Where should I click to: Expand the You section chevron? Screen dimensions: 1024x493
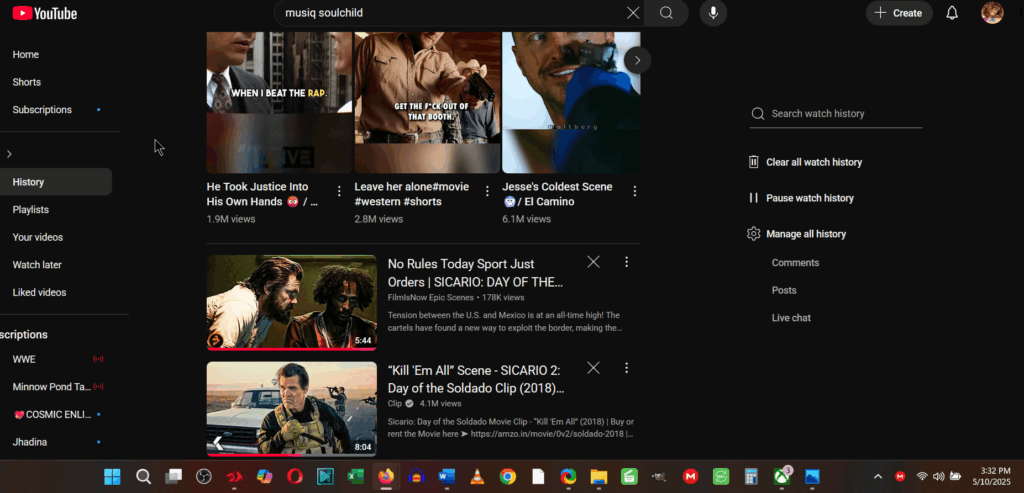[x=9, y=154]
